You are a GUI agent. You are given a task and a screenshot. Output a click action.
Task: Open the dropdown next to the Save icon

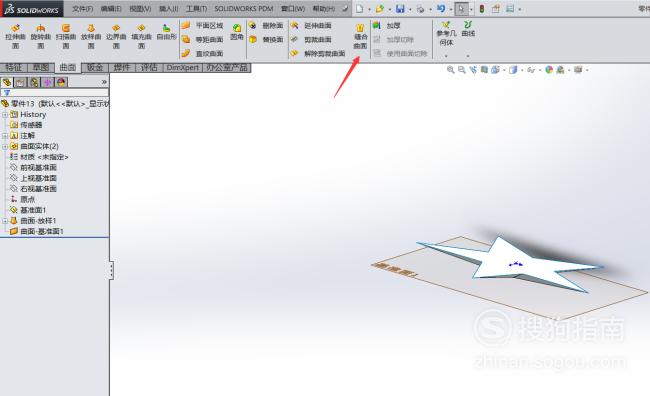point(410,9)
